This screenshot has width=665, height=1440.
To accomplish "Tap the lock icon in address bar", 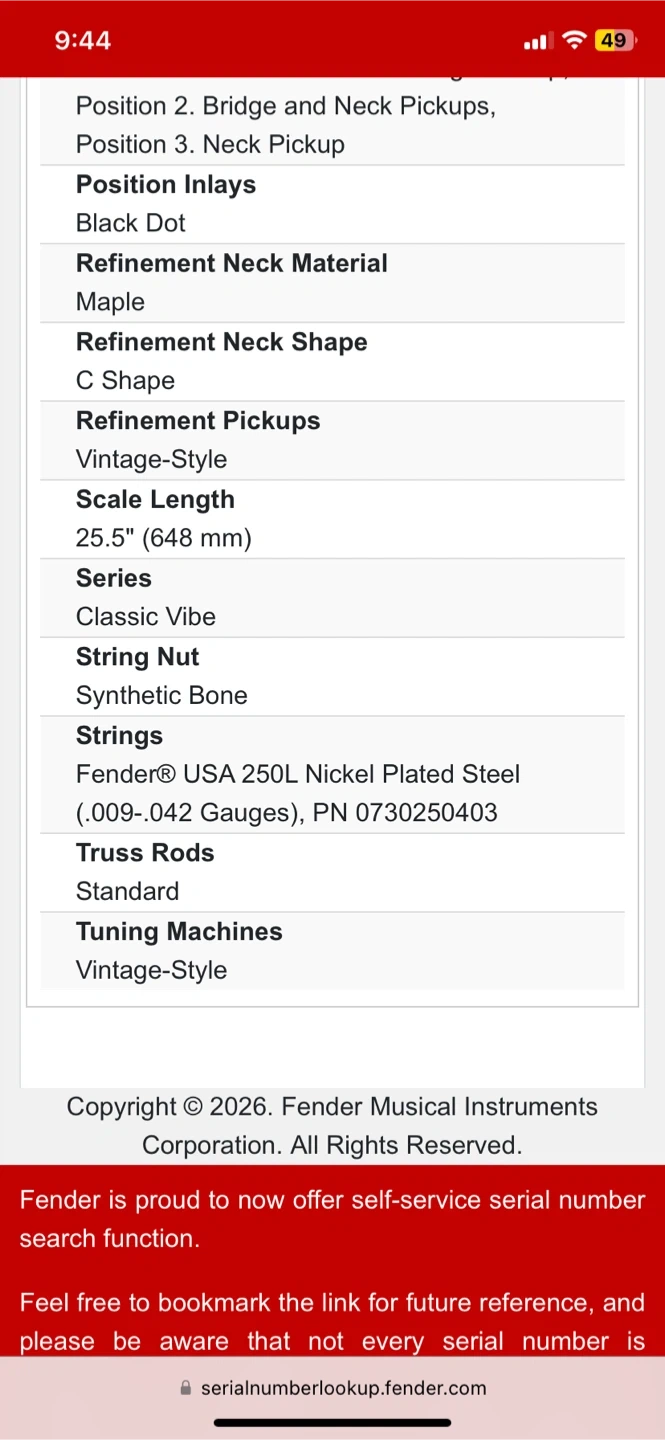I will pos(185,1388).
